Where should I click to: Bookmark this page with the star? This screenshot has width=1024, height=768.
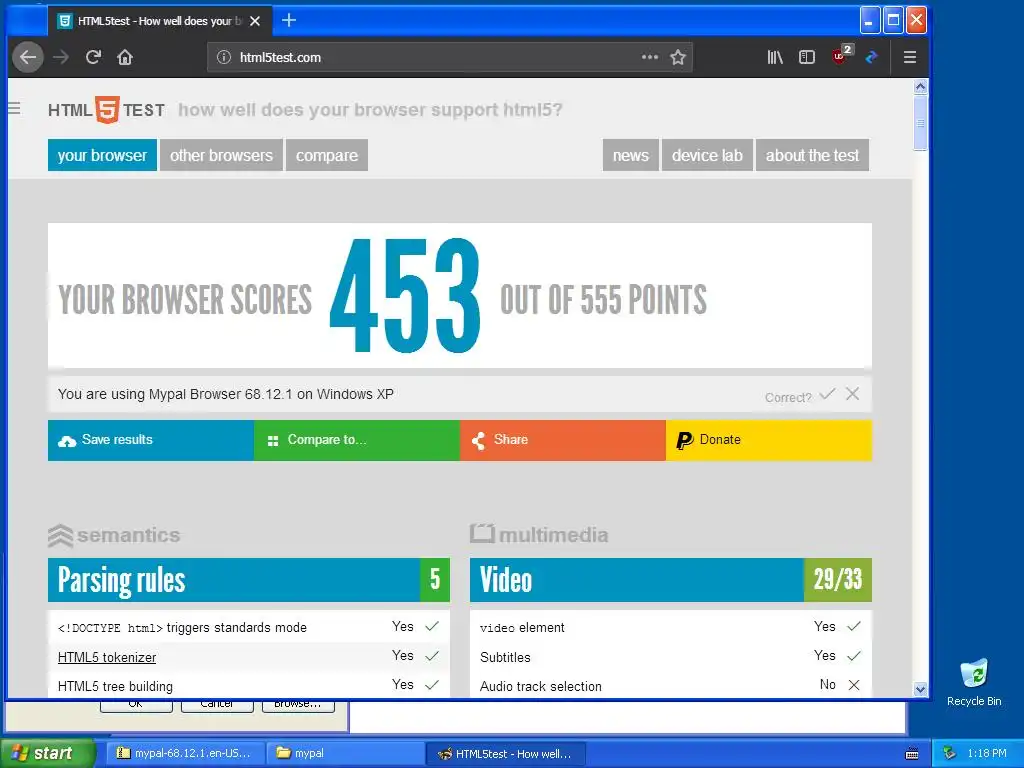[x=678, y=57]
